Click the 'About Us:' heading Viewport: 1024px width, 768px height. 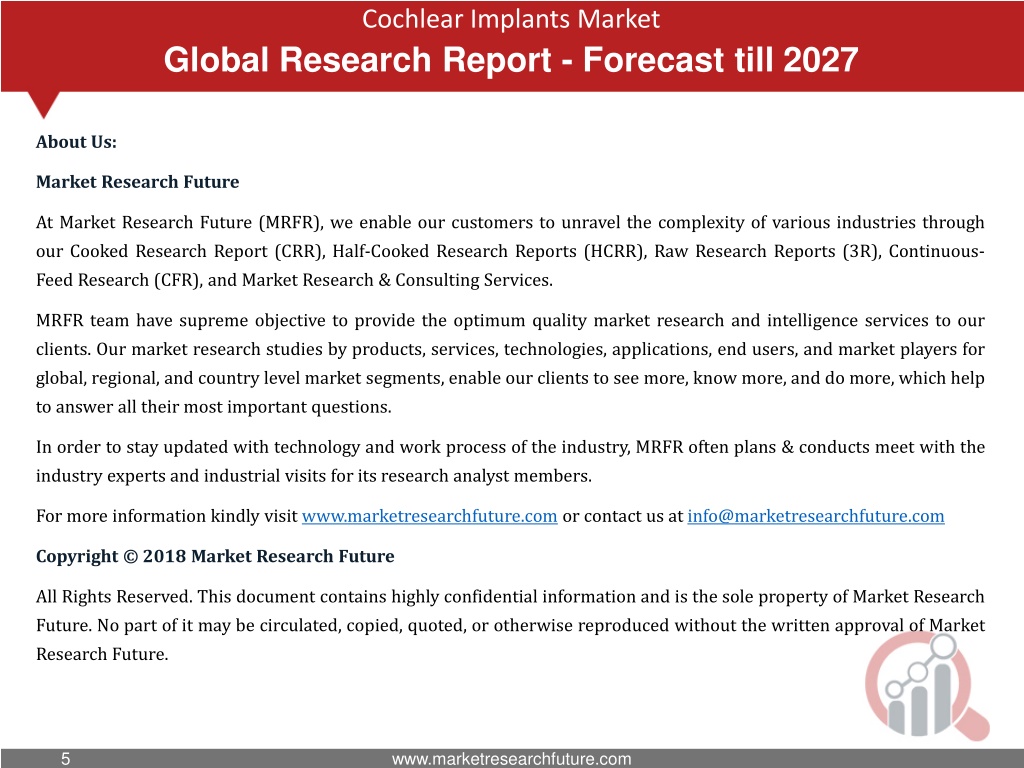(76, 142)
